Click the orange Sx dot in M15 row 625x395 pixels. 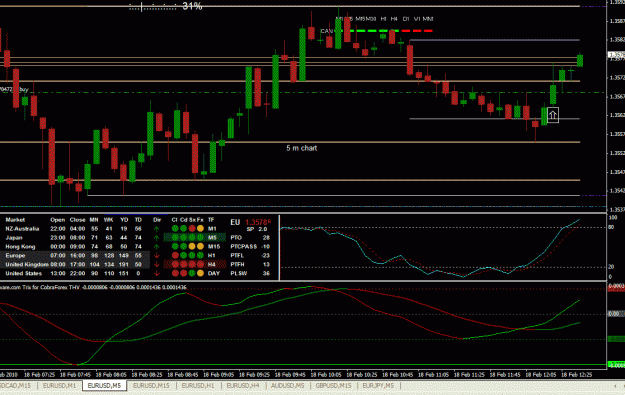tap(192, 246)
